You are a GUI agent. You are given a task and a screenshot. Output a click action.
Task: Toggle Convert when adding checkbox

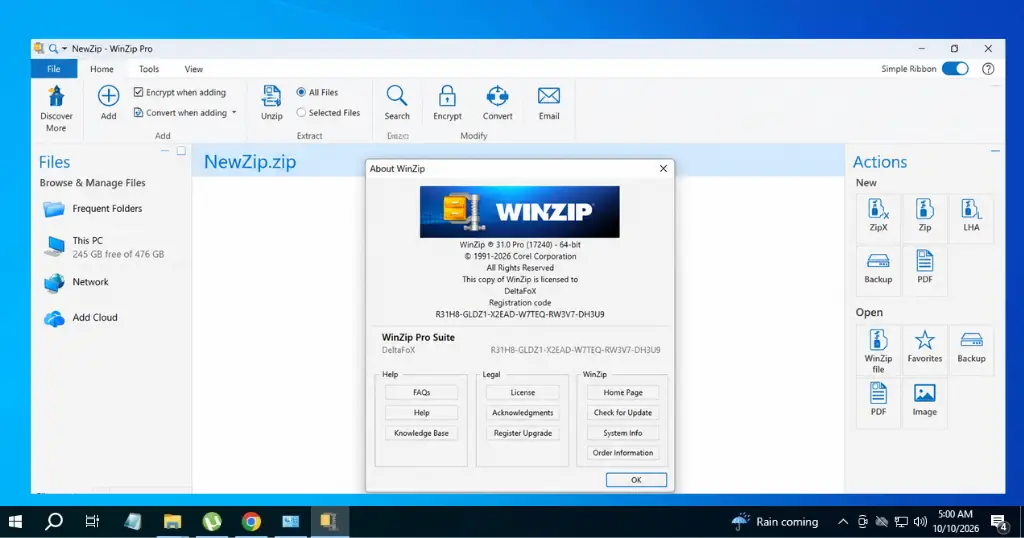(x=138, y=112)
